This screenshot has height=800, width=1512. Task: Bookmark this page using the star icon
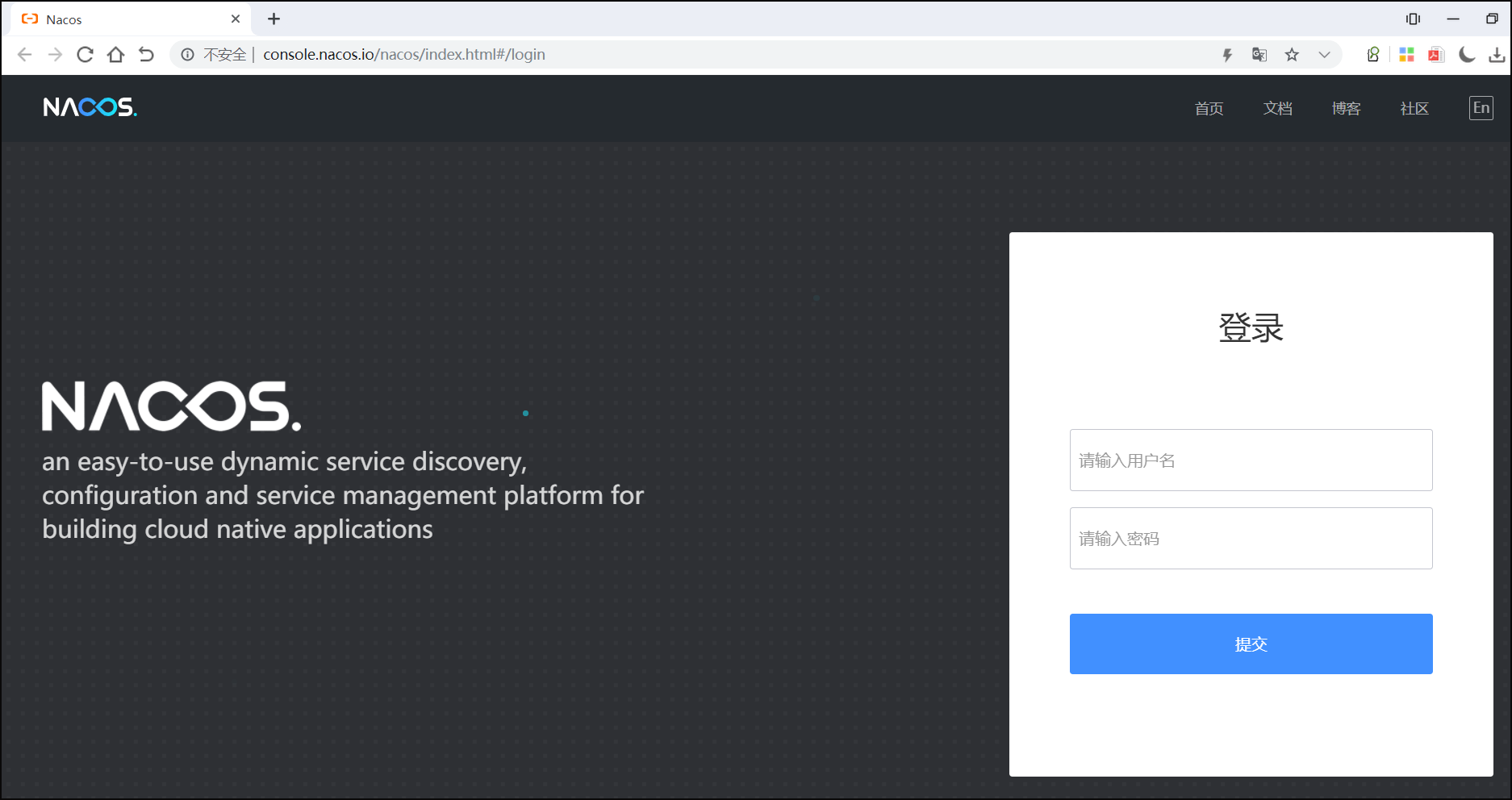click(1293, 54)
